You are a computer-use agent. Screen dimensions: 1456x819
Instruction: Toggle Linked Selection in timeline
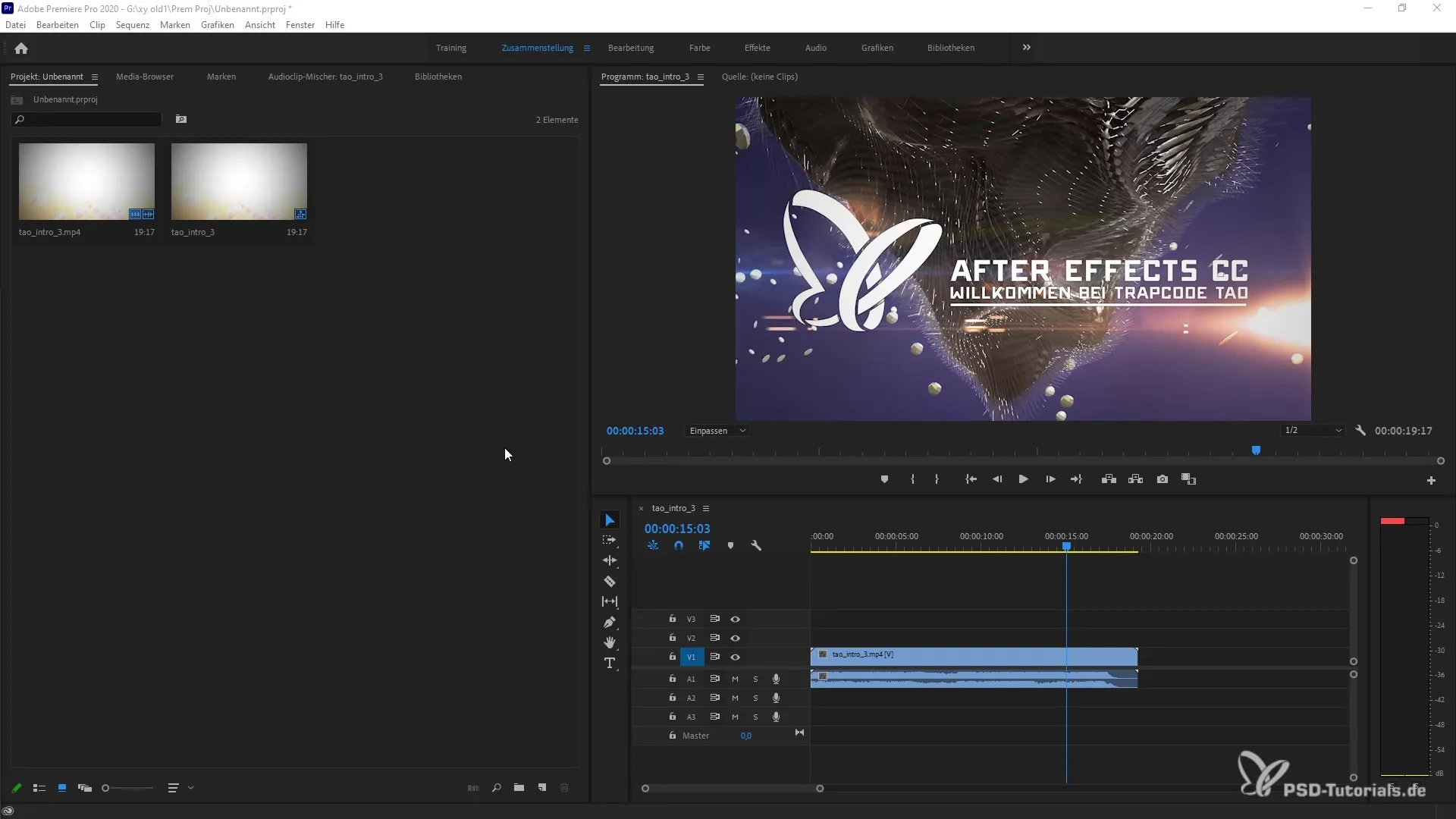click(704, 546)
